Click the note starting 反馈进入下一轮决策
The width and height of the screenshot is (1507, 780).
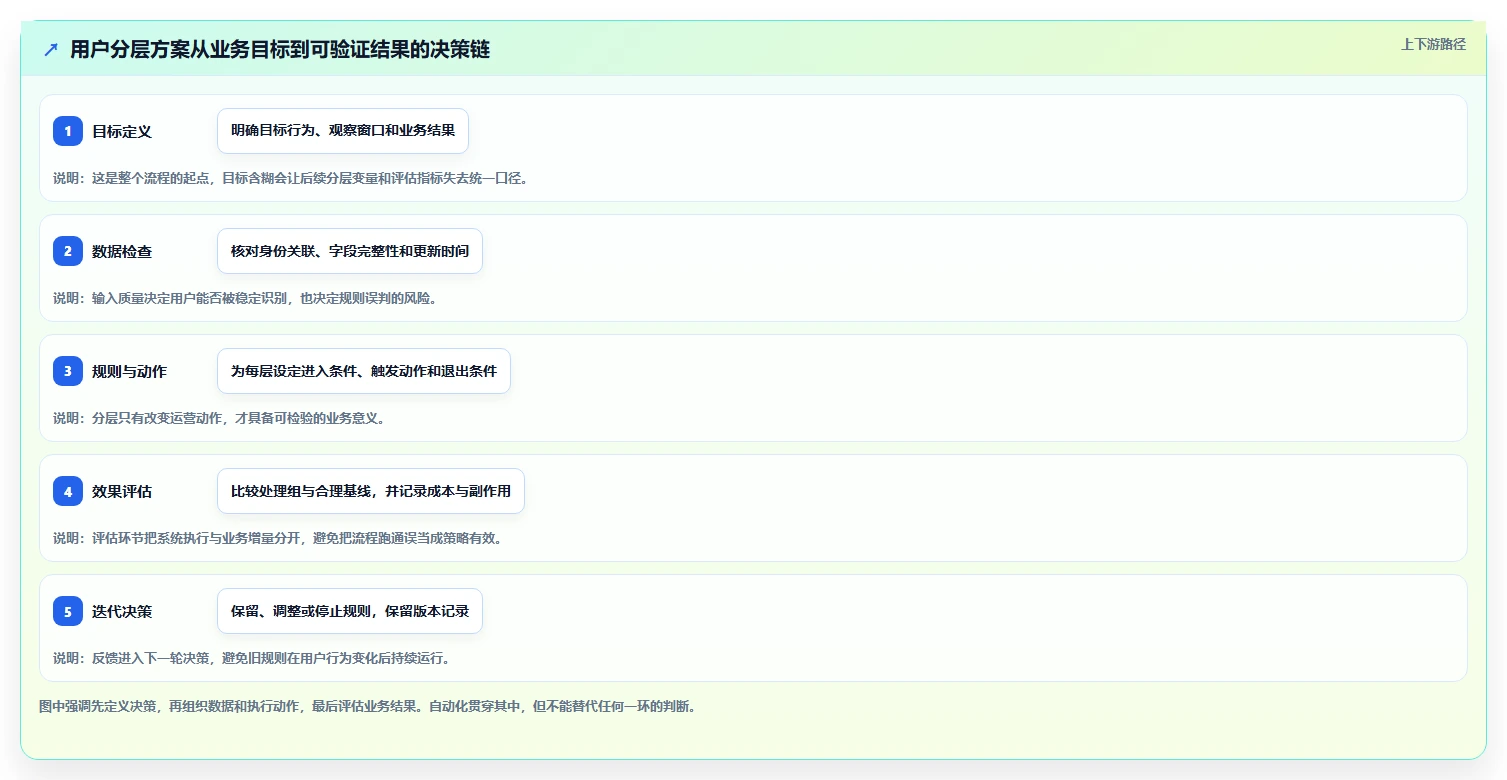click(x=252, y=658)
